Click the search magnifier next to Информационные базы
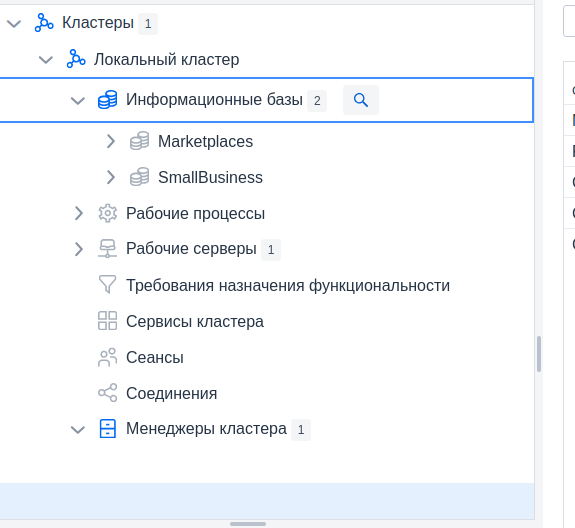 tap(361, 100)
